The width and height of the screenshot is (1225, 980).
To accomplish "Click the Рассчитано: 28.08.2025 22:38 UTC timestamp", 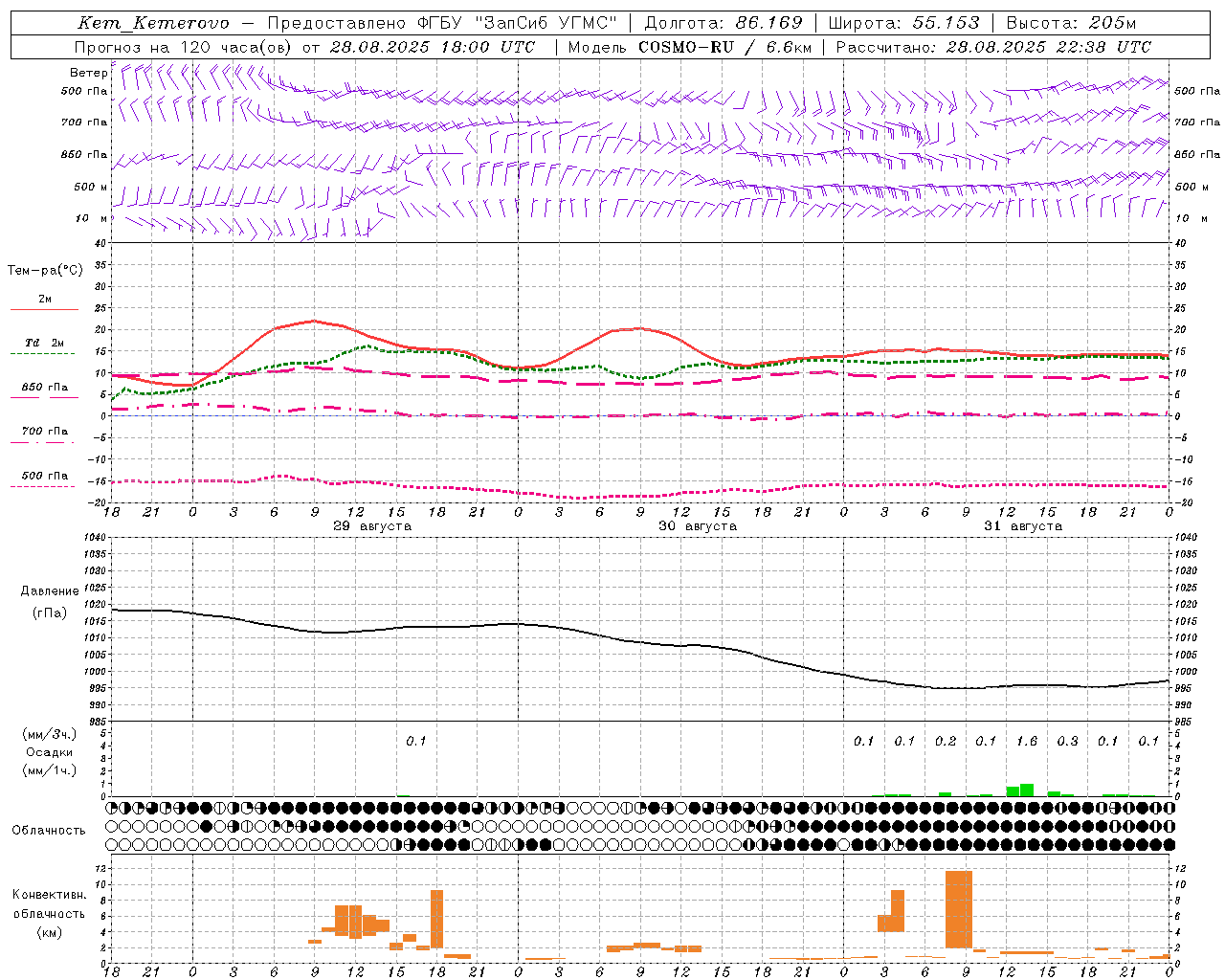I will [993, 47].
